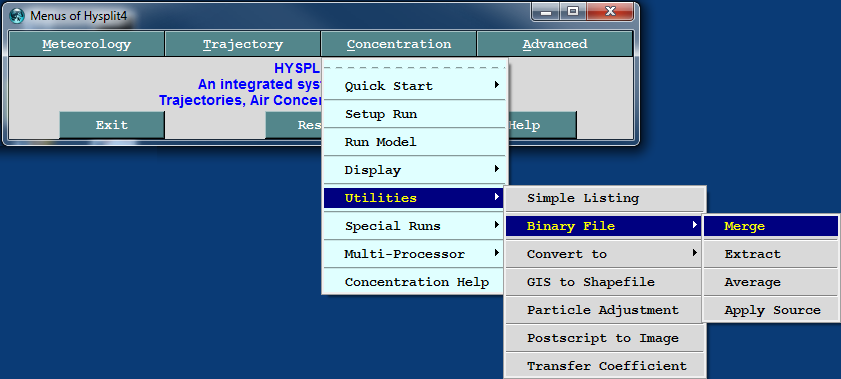
Task: Click the Help button
Action: coord(542,125)
